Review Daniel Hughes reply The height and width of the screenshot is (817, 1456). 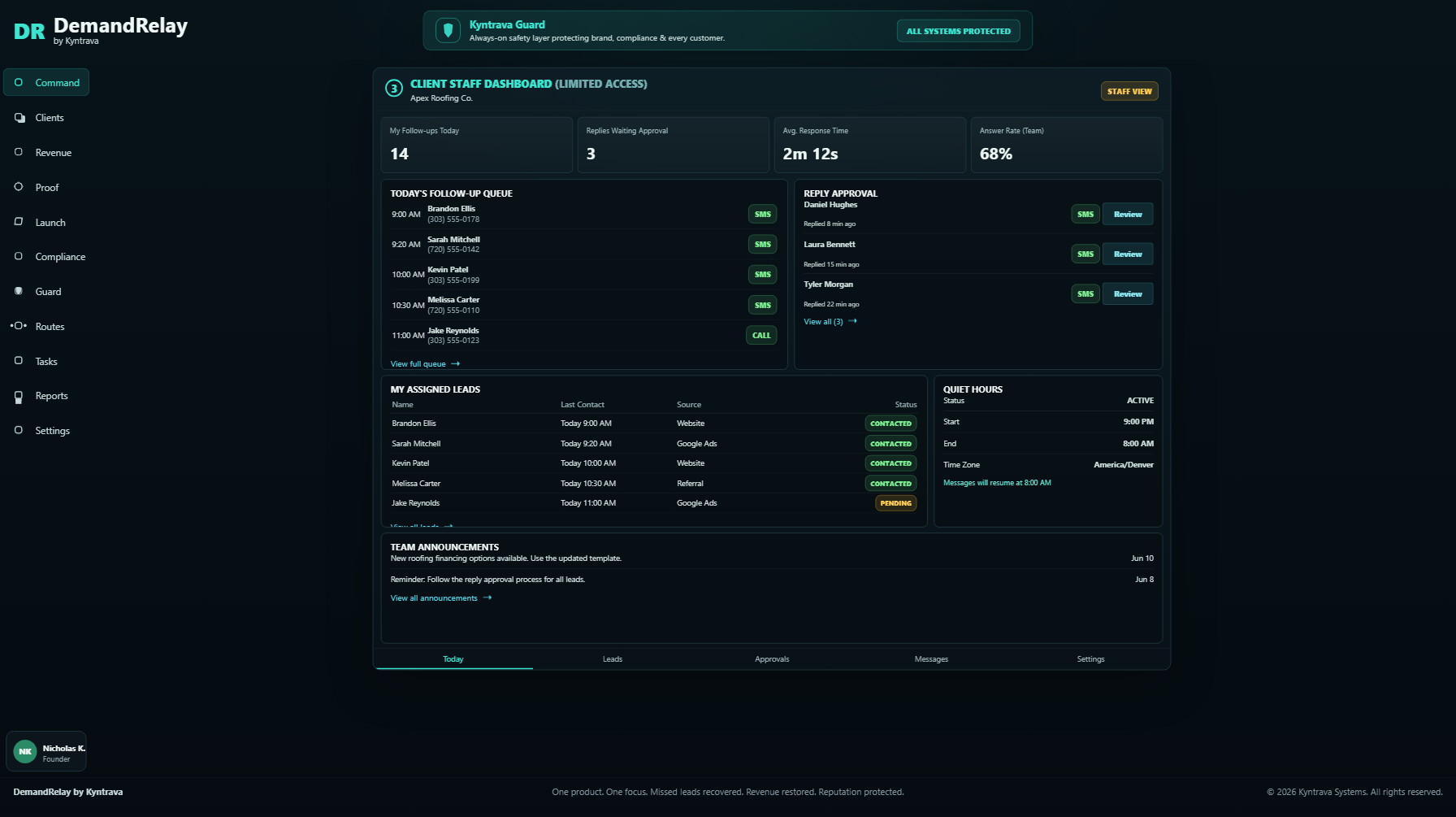pos(1128,215)
